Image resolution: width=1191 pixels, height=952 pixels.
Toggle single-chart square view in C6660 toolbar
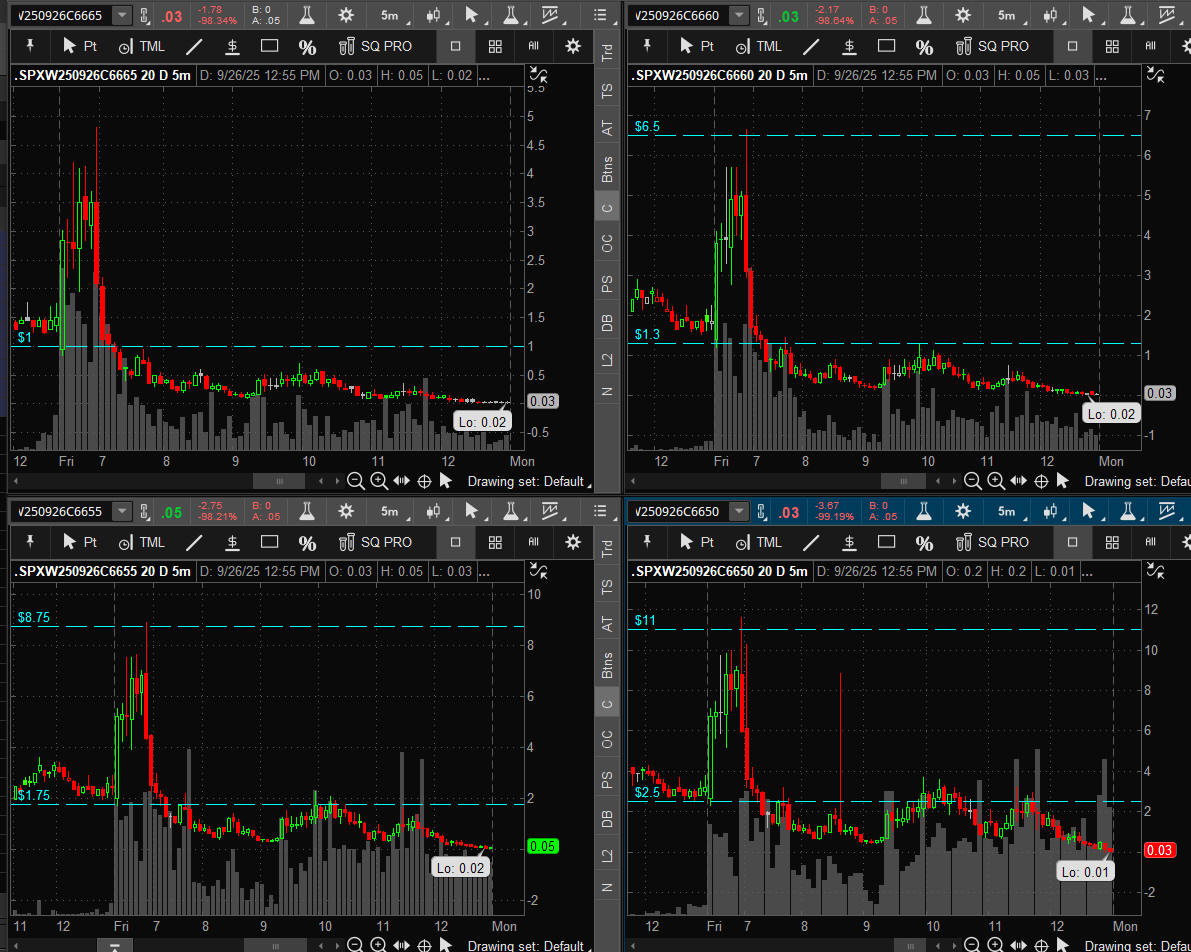[1072, 46]
